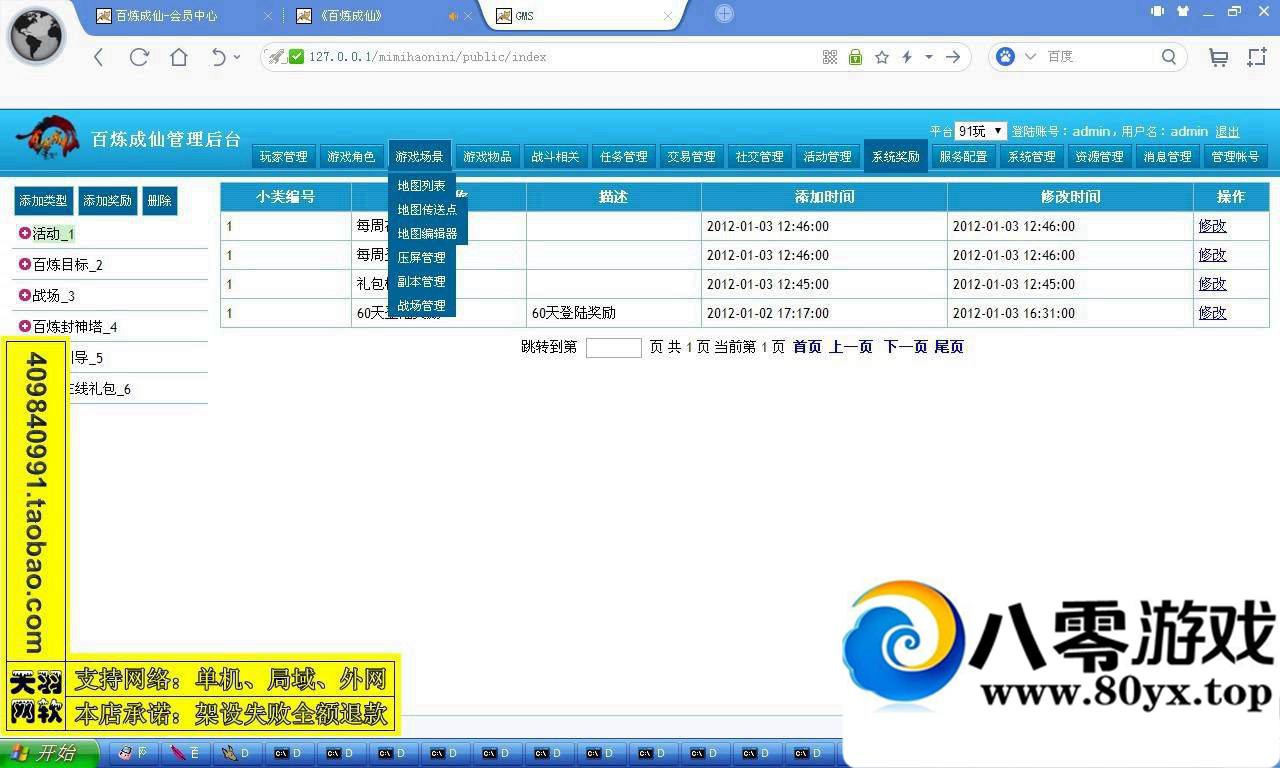Open a new tab with plus icon
Image resolution: width=1280 pixels, height=768 pixels.
point(725,14)
